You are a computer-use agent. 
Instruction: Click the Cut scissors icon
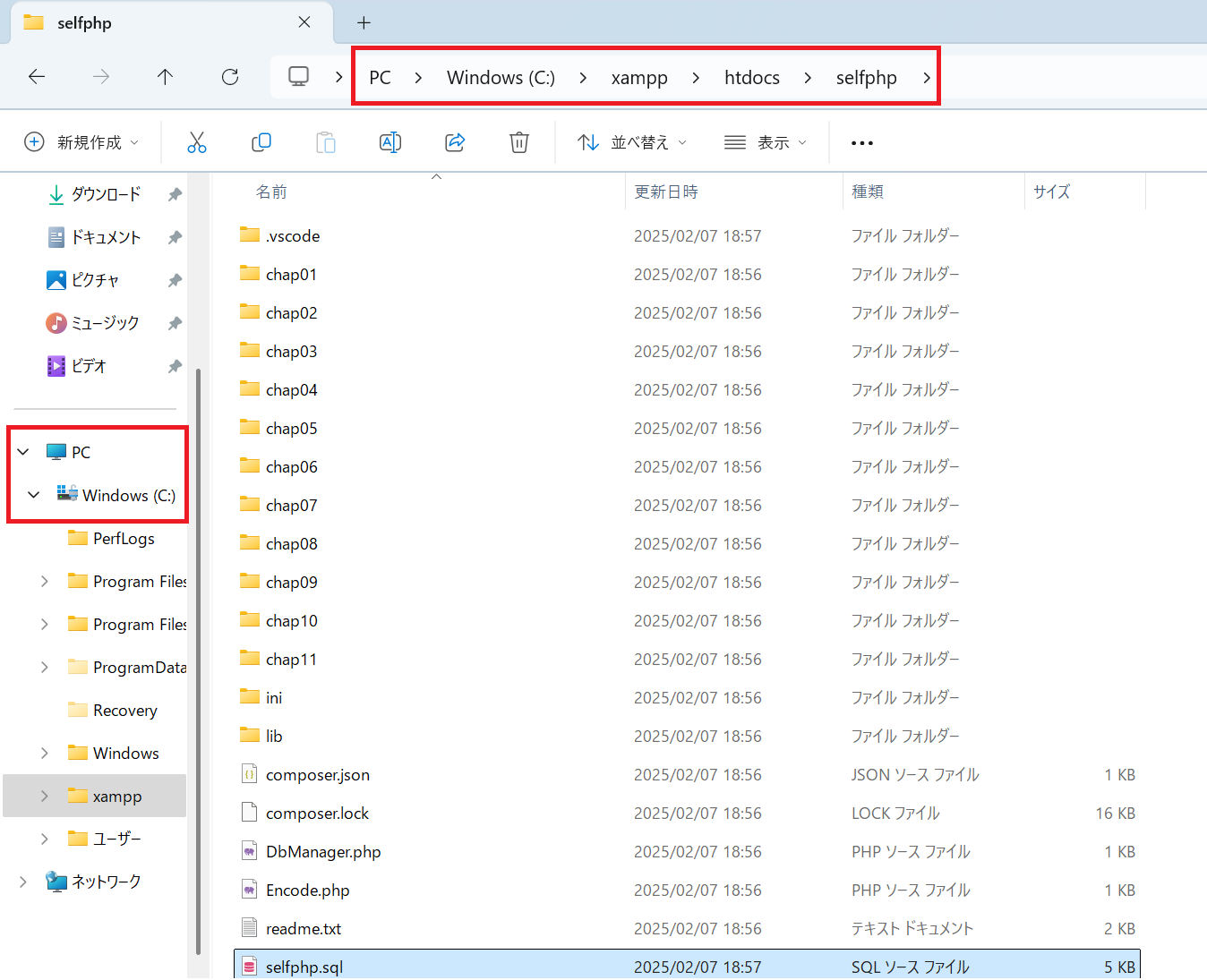(197, 142)
